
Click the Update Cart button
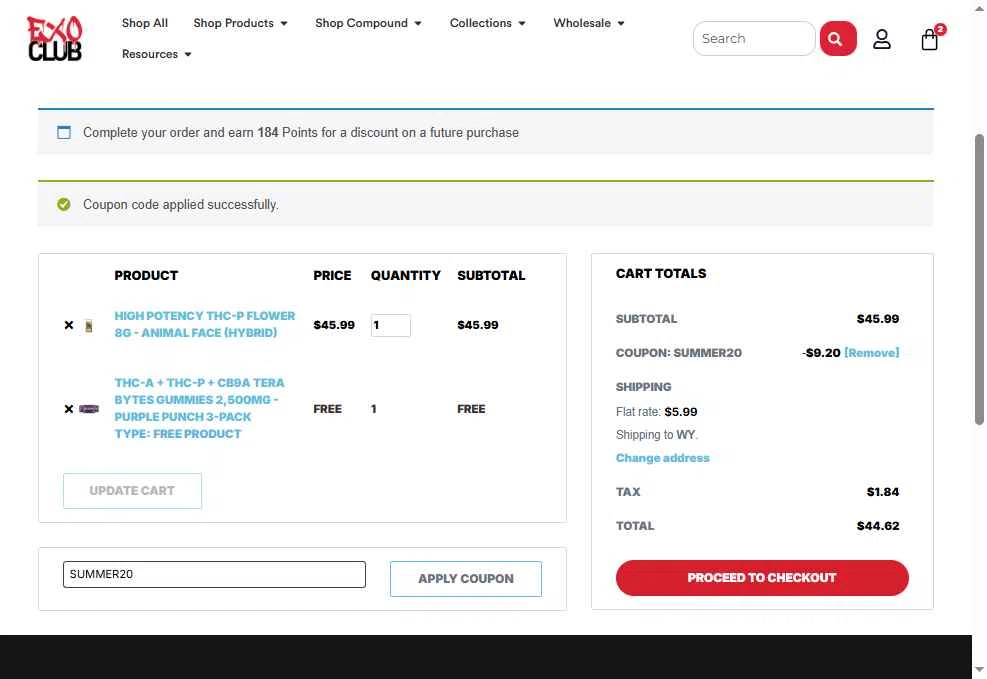coord(132,491)
